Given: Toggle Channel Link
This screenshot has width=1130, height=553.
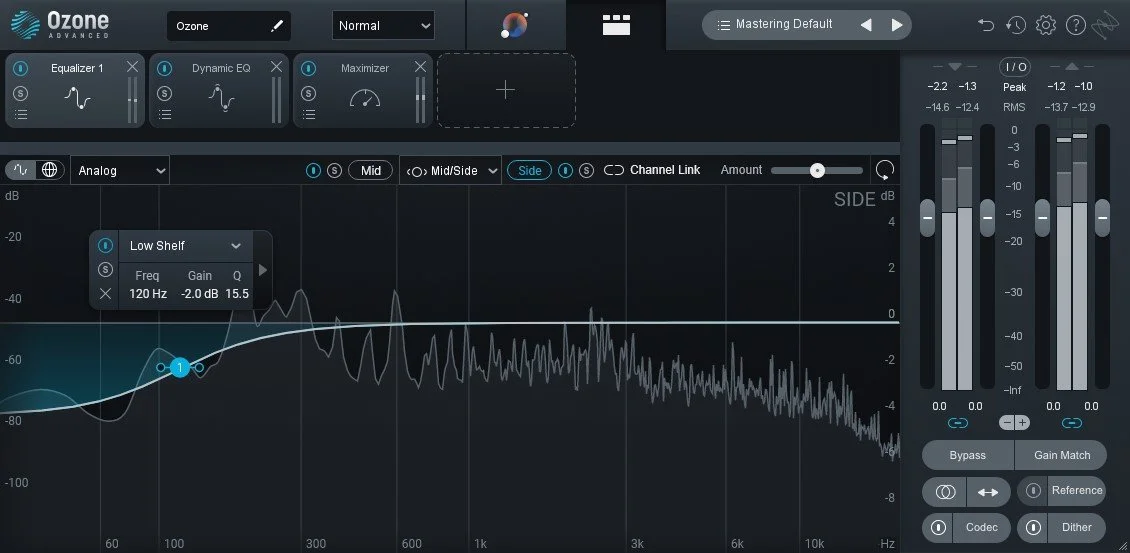Looking at the screenshot, I should click(x=652, y=170).
